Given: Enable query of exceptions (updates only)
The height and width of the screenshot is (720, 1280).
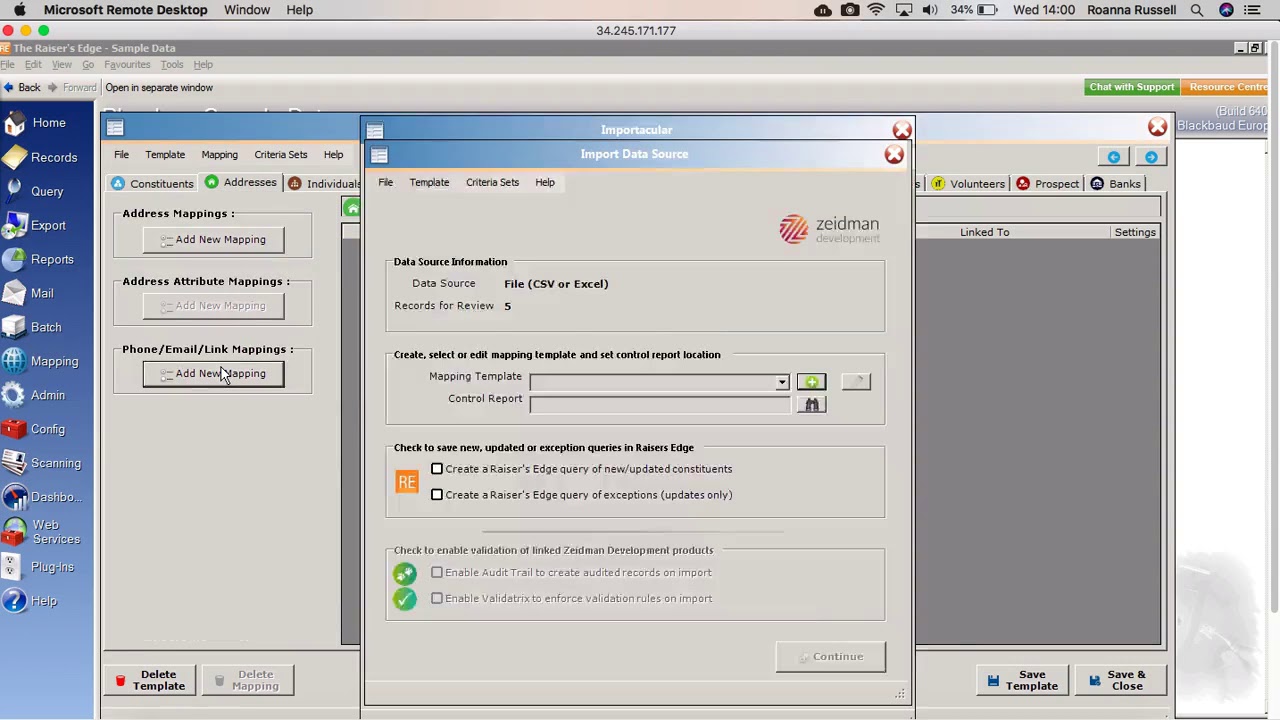Looking at the screenshot, I should (437, 495).
